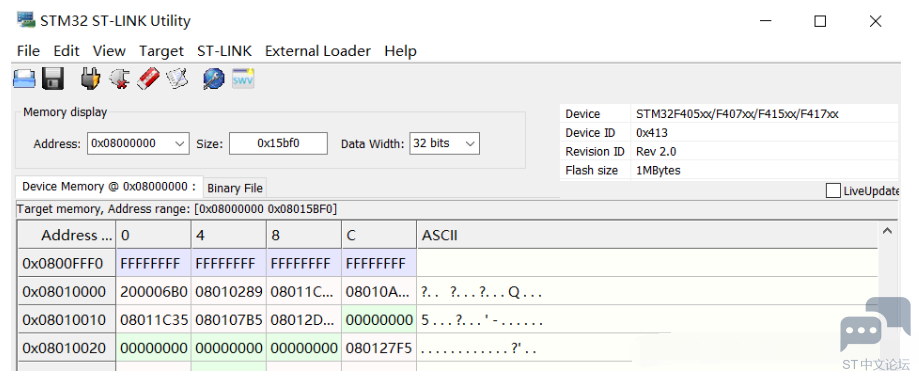Click the cell containing 08010289

(x=229, y=291)
